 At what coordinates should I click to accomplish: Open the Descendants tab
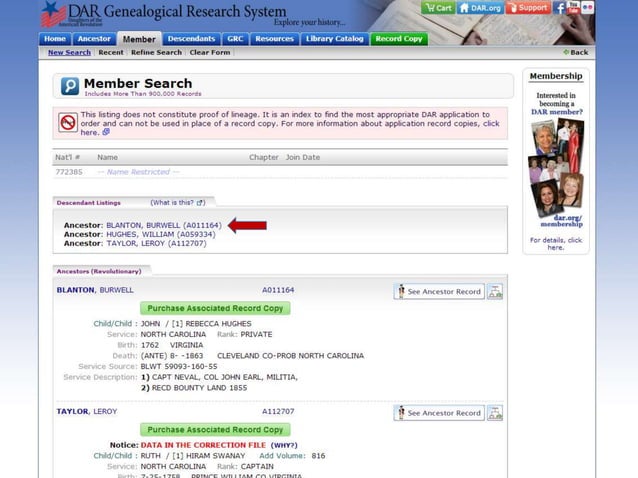coord(191,39)
